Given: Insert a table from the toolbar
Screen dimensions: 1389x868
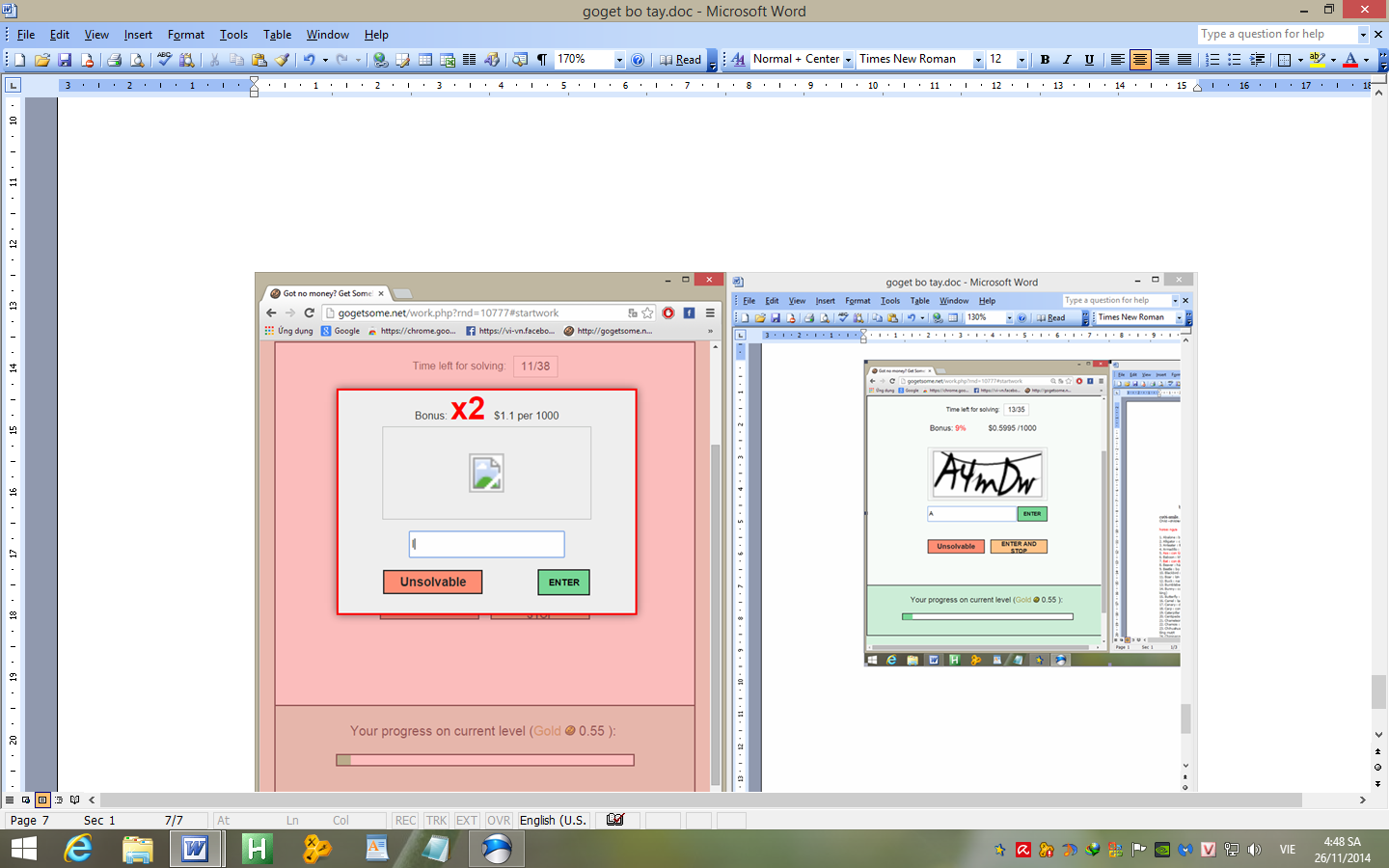Looking at the screenshot, I should [424, 60].
